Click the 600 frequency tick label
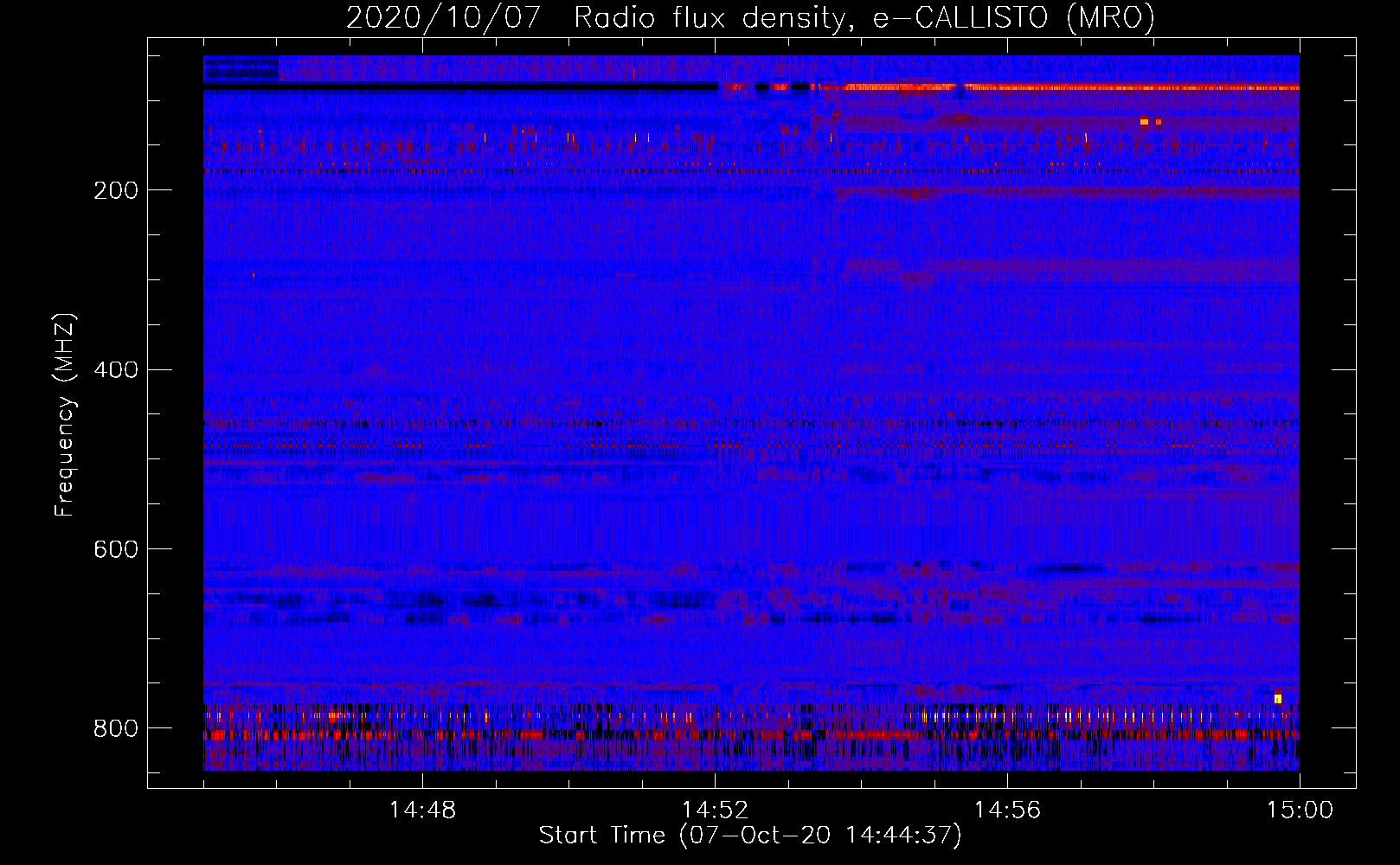Viewport: 1400px width, 865px height. point(116,549)
